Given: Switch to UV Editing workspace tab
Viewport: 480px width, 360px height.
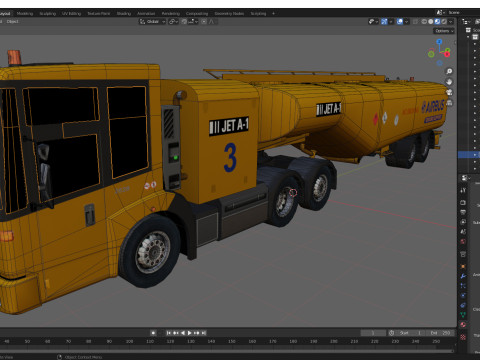Looking at the screenshot, I should (71, 13).
